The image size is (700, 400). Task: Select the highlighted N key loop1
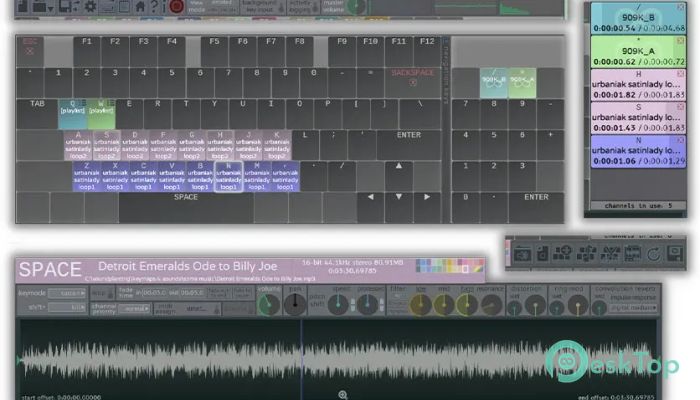(229, 176)
